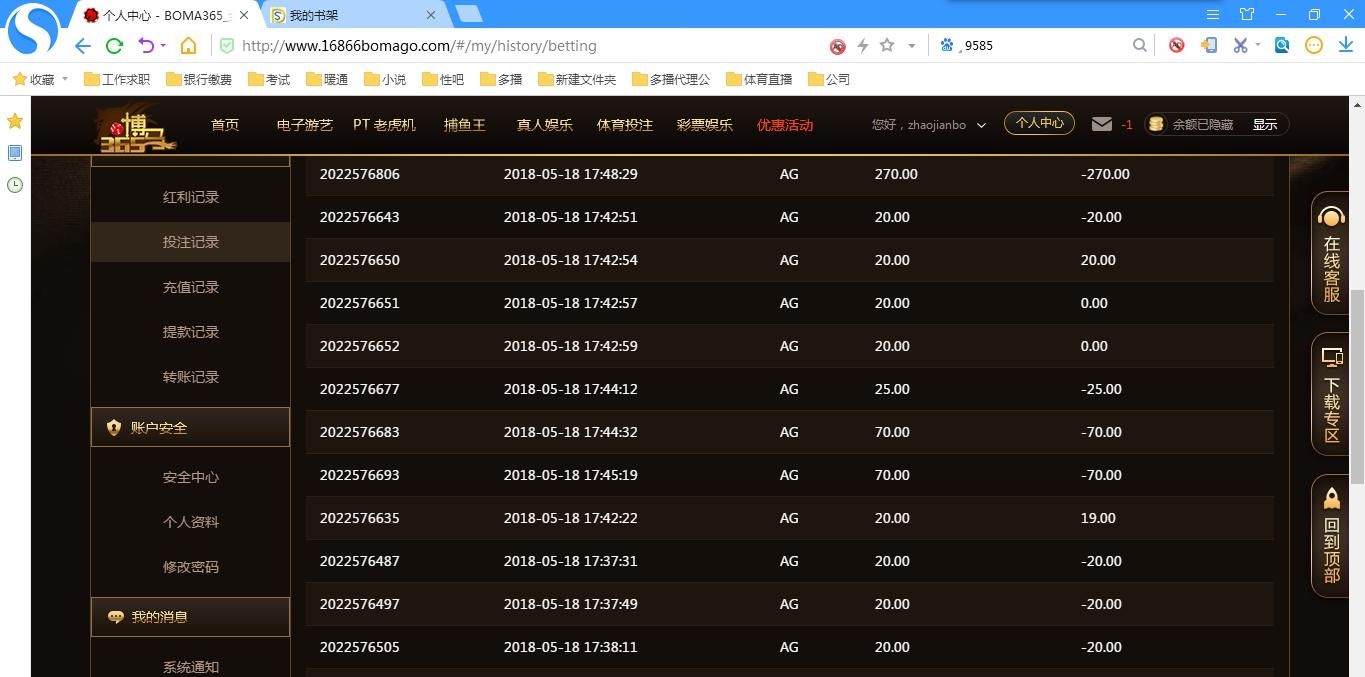Open 转账记录 in the side menu
Viewport: 1365px width, 677px height.
click(x=191, y=377)
